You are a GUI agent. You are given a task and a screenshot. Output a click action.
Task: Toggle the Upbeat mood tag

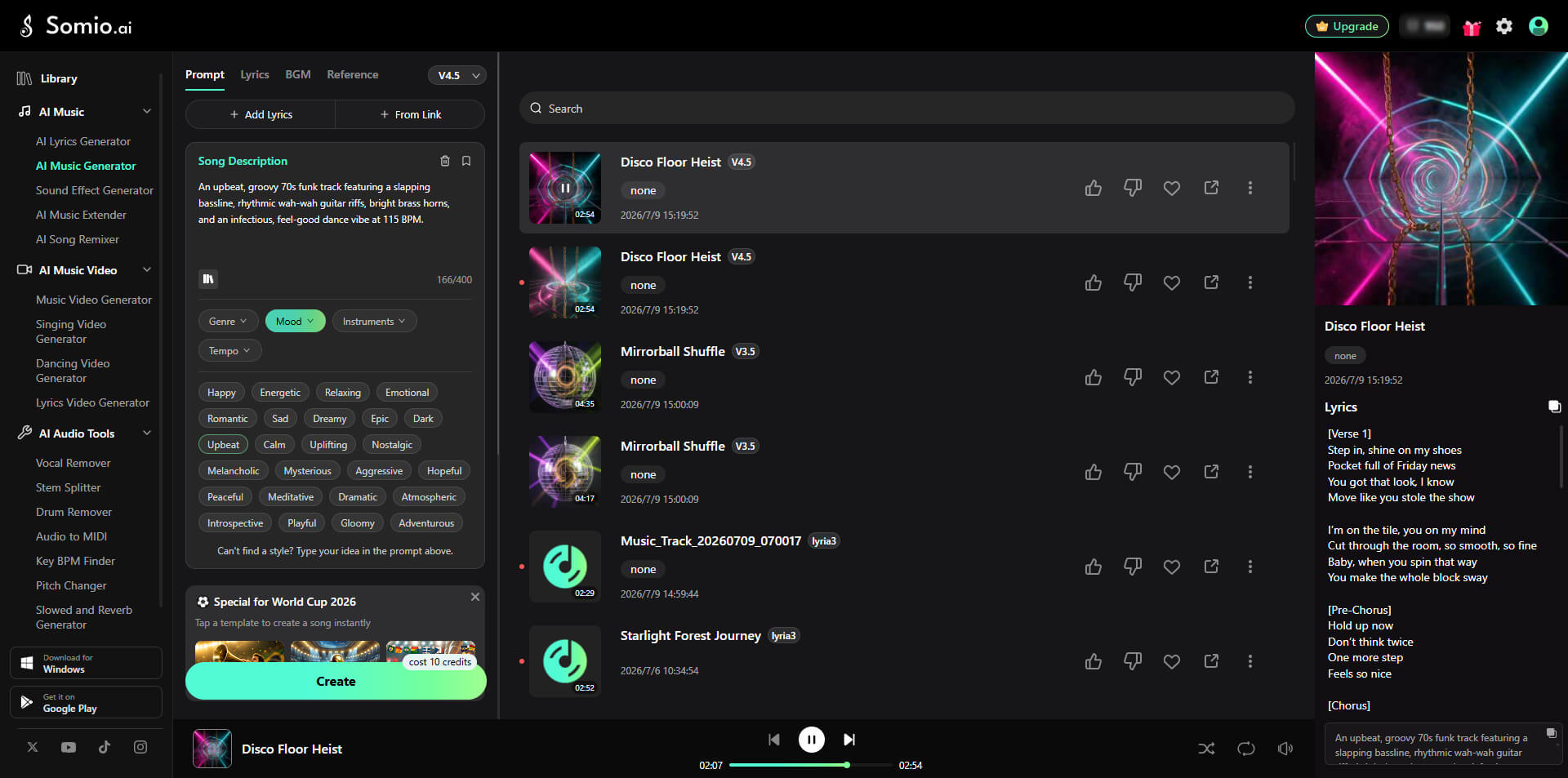(223, 445)
